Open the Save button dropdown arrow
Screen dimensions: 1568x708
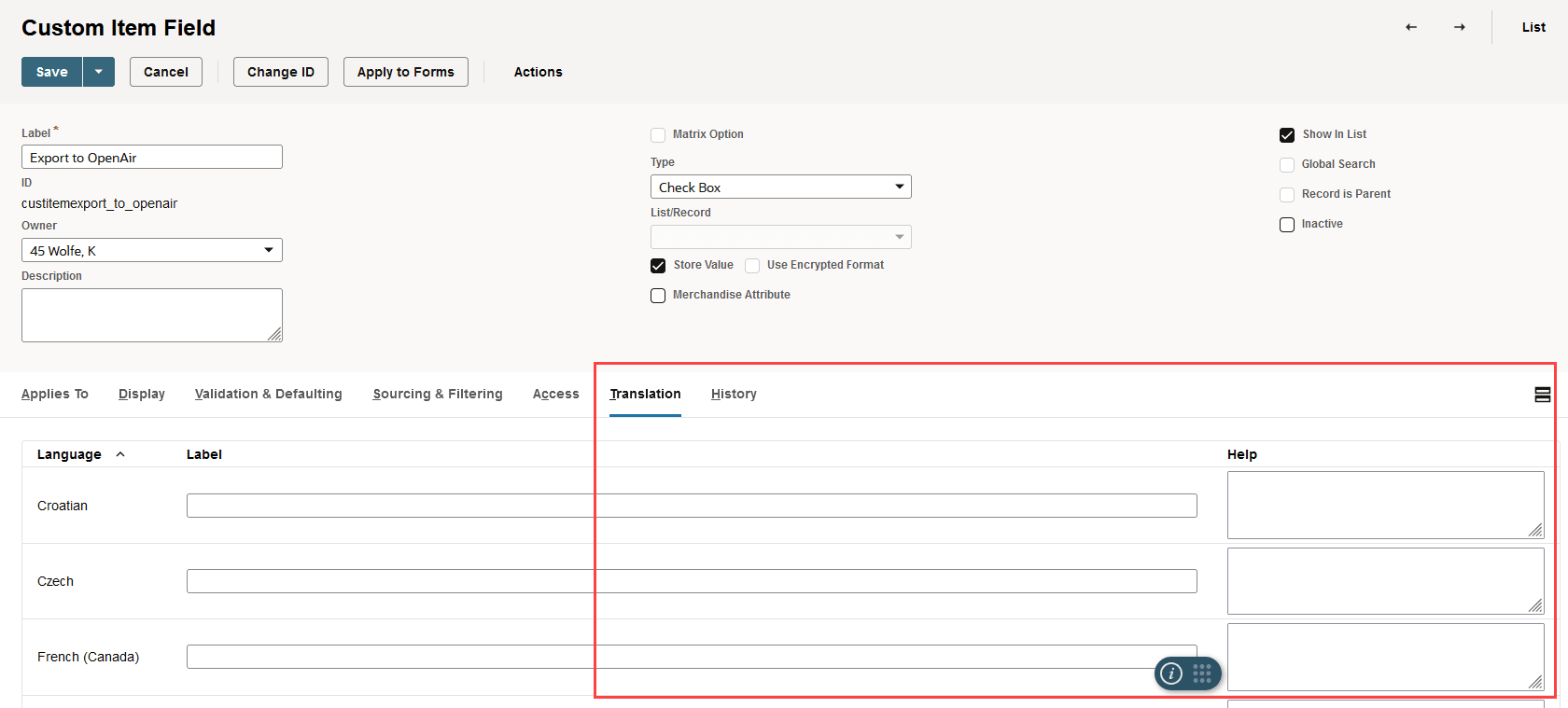pyautogui.click(x=99, y=72)
